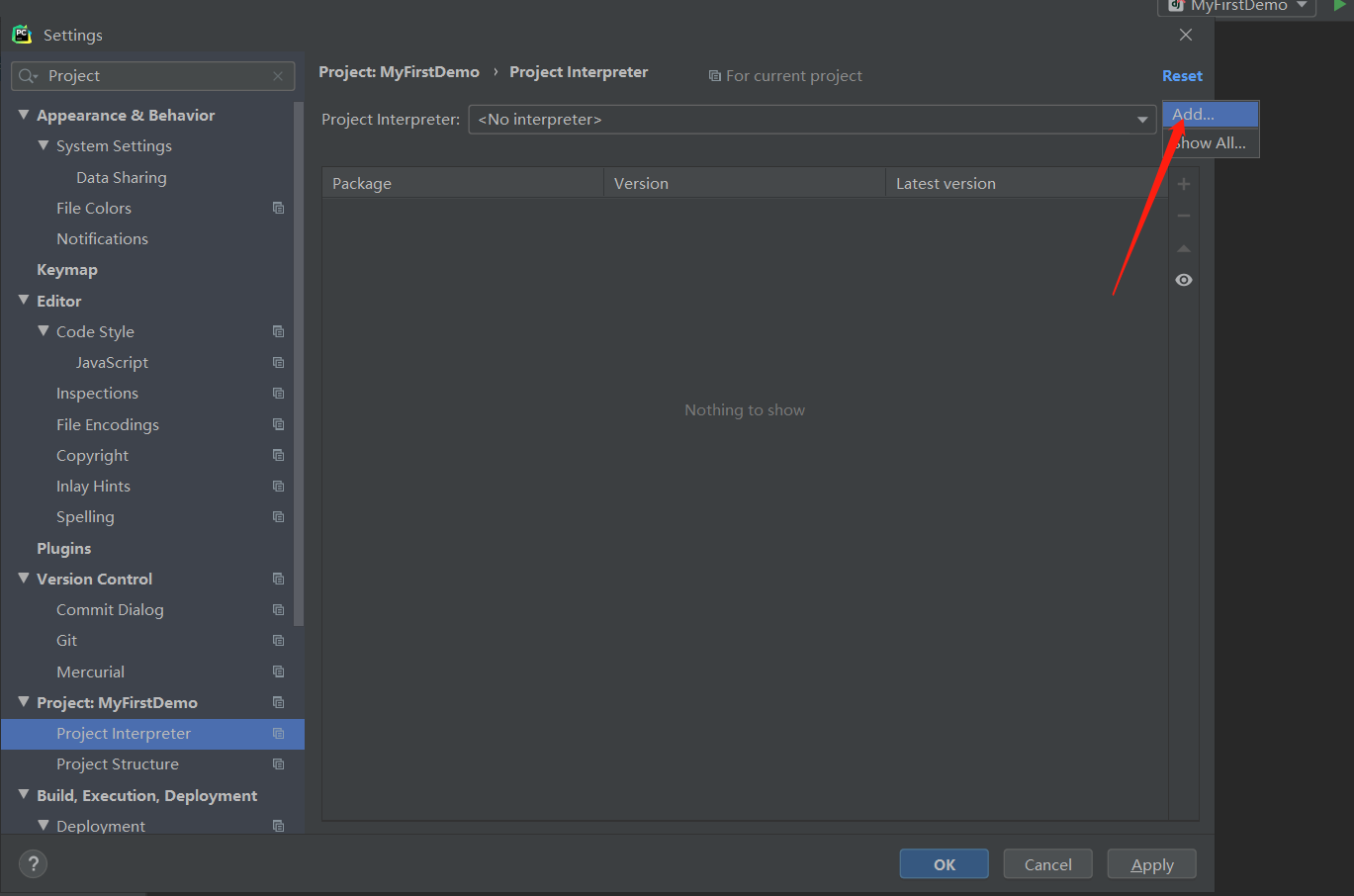The width and height of the screenshot is (1354, 896).
Task: Clear the settings search field with the x icon
Action: tap(278, 76)
